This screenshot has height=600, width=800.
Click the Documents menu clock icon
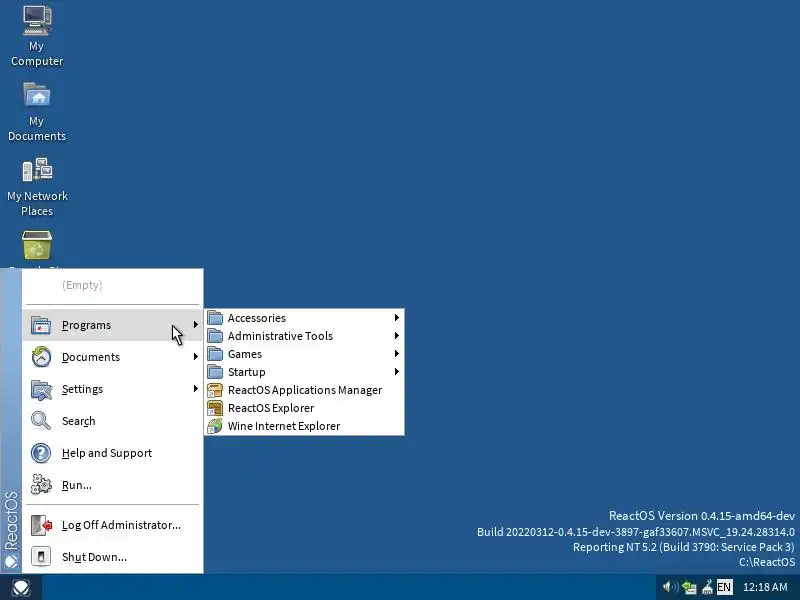pos(41,357)
